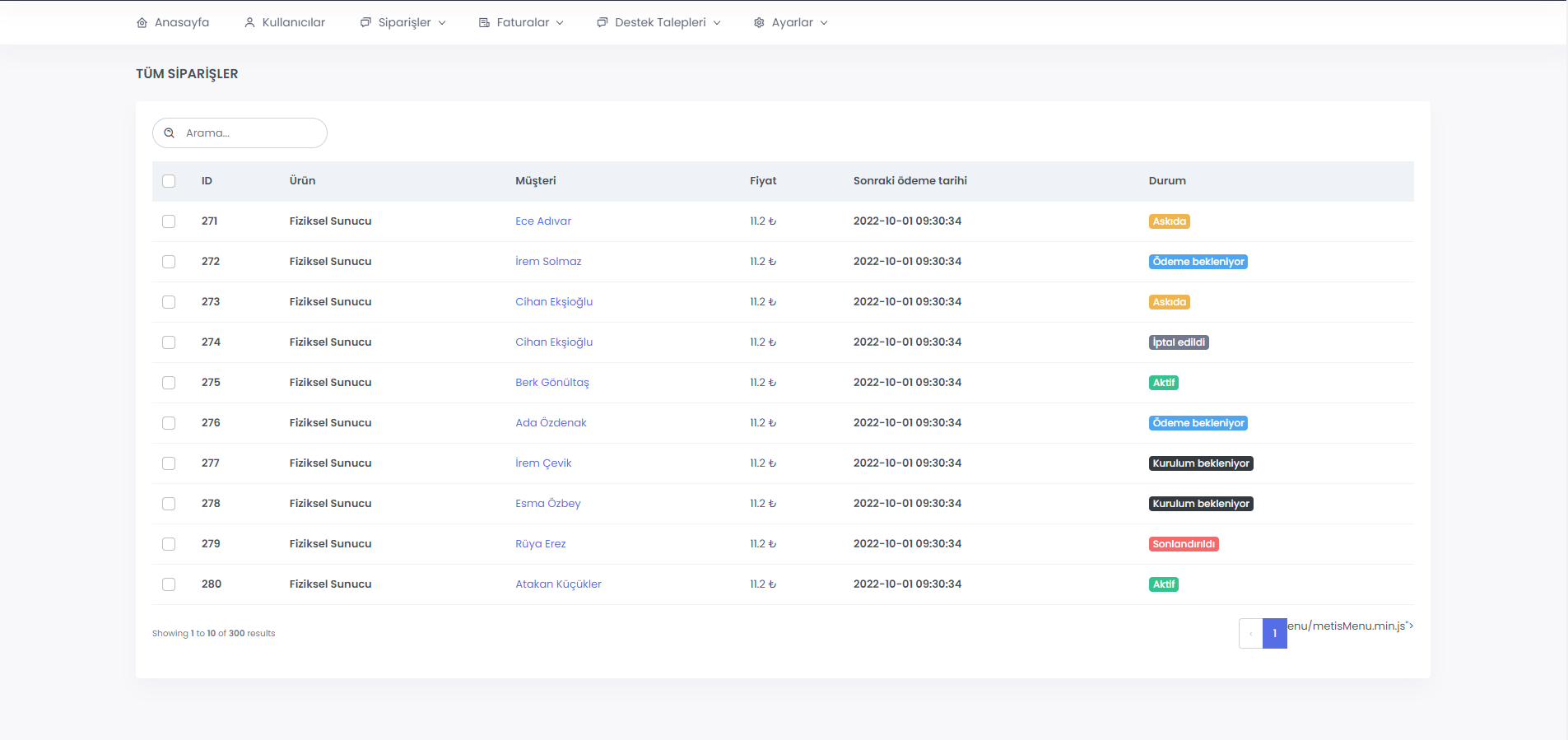Click the ticket icon beside Destek Talepleri
This screenshot has width=1568, height=740.
coord(603,23)
